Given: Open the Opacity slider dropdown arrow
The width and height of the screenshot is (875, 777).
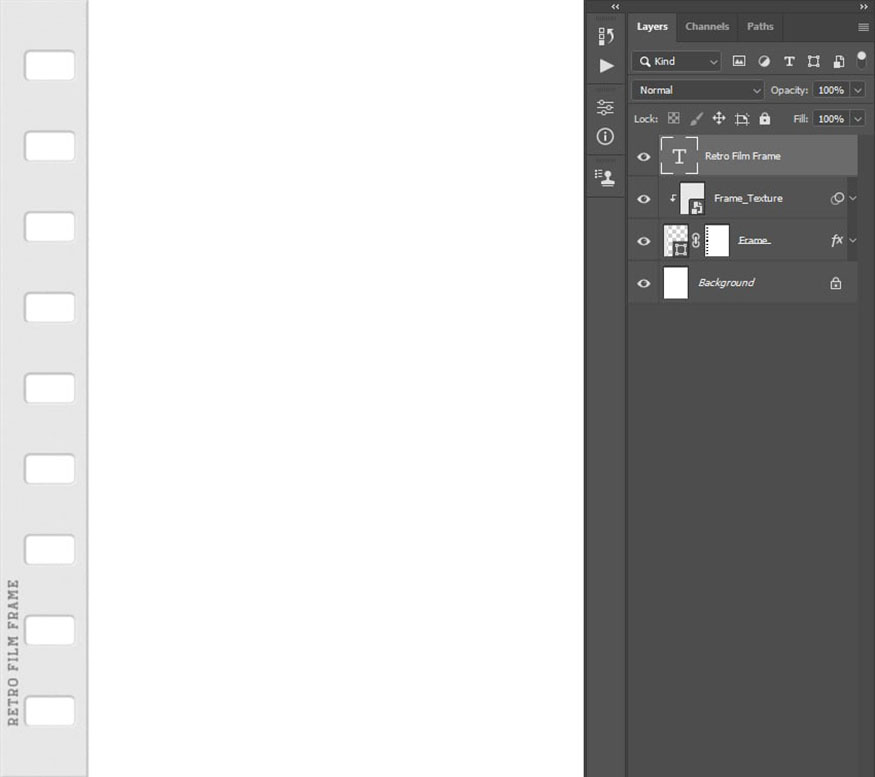Looking at the screenshot, I should [x=858, y=90].
